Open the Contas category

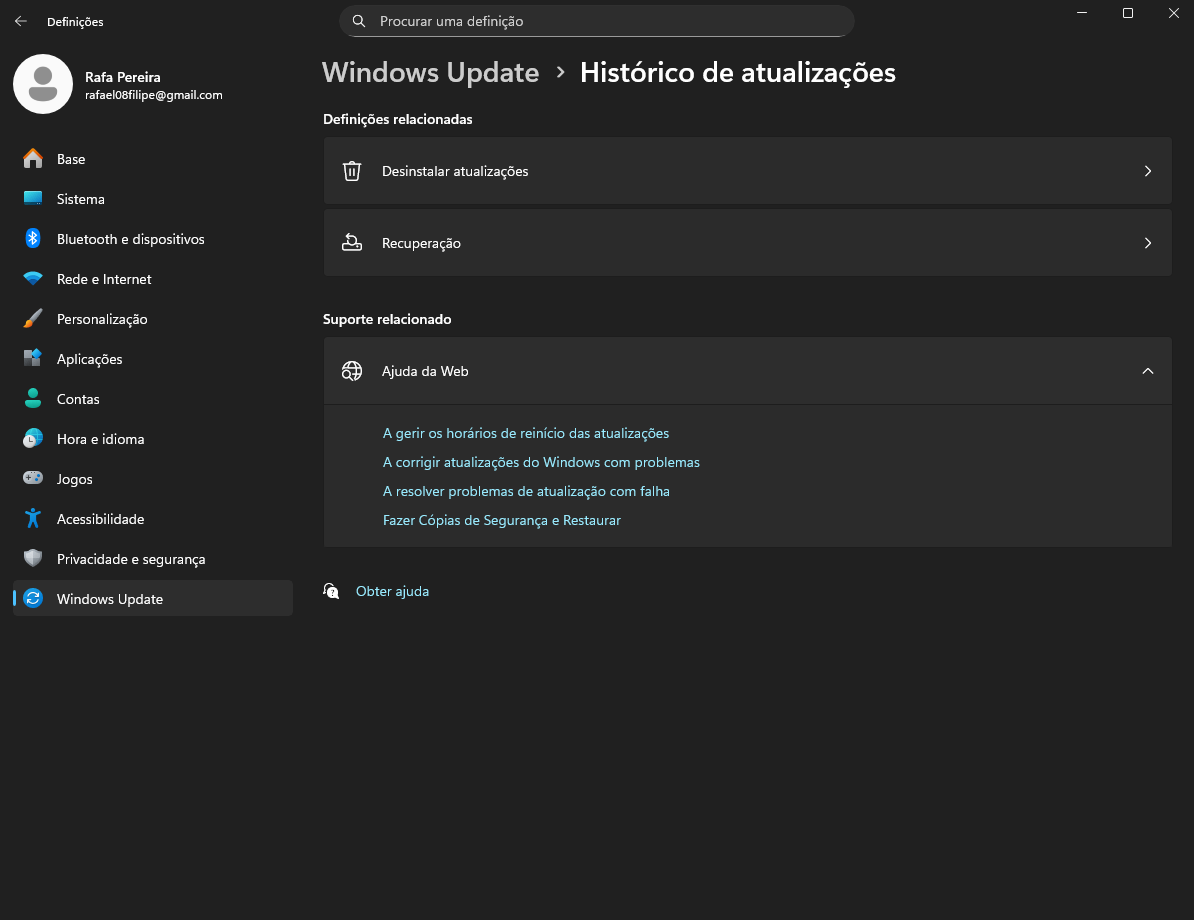(153, 398)
